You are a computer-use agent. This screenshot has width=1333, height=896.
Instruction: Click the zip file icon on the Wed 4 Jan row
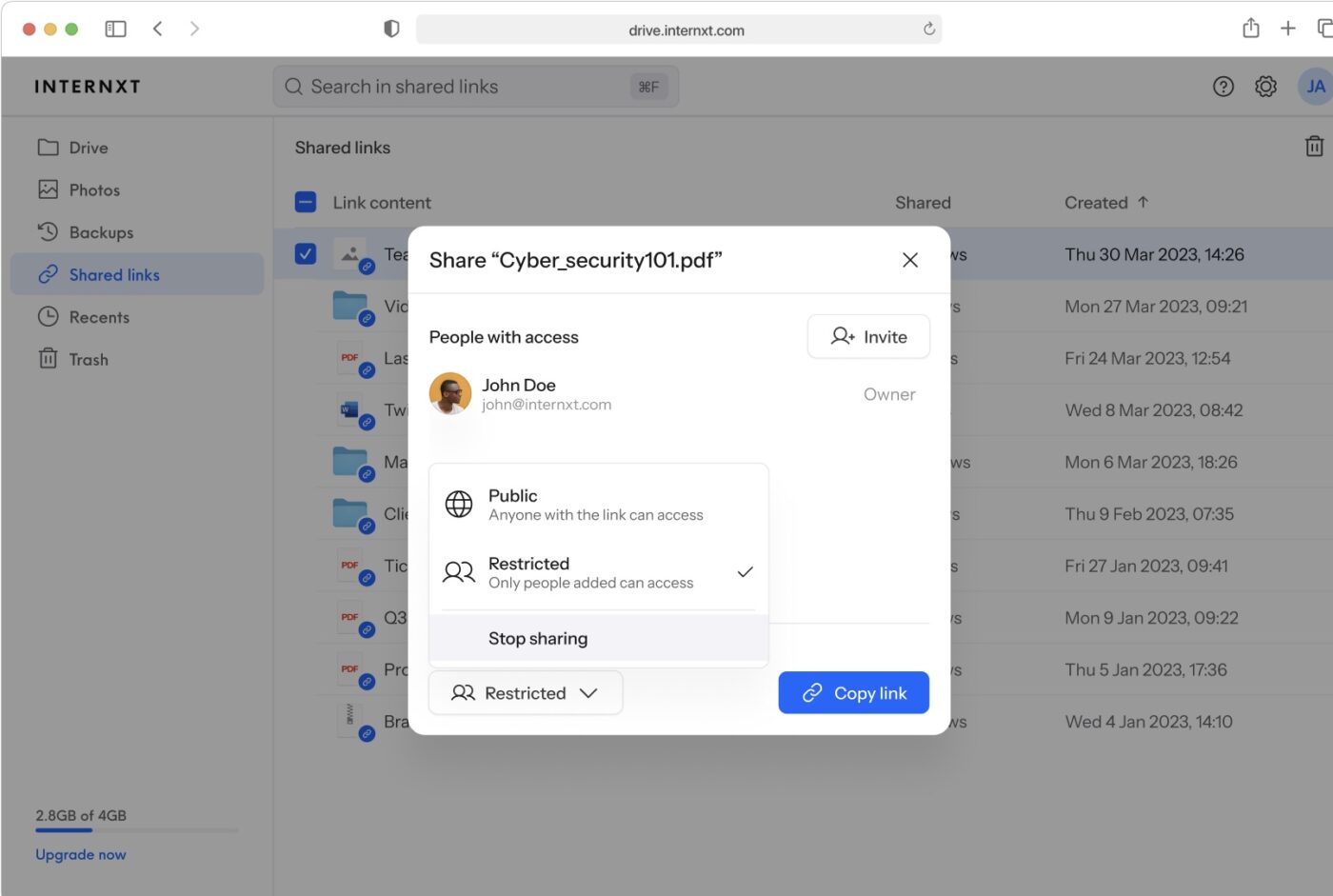[x=349, y=721]
